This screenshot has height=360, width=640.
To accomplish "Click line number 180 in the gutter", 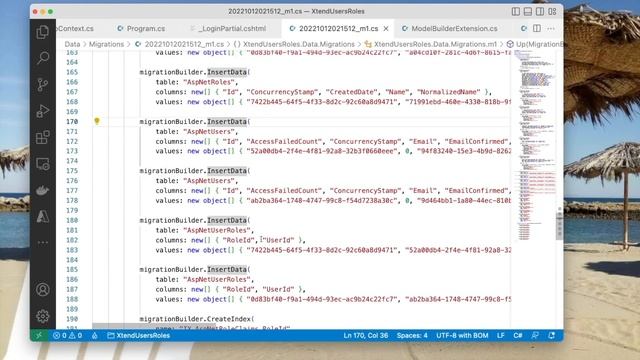I will tap(72, 220).
